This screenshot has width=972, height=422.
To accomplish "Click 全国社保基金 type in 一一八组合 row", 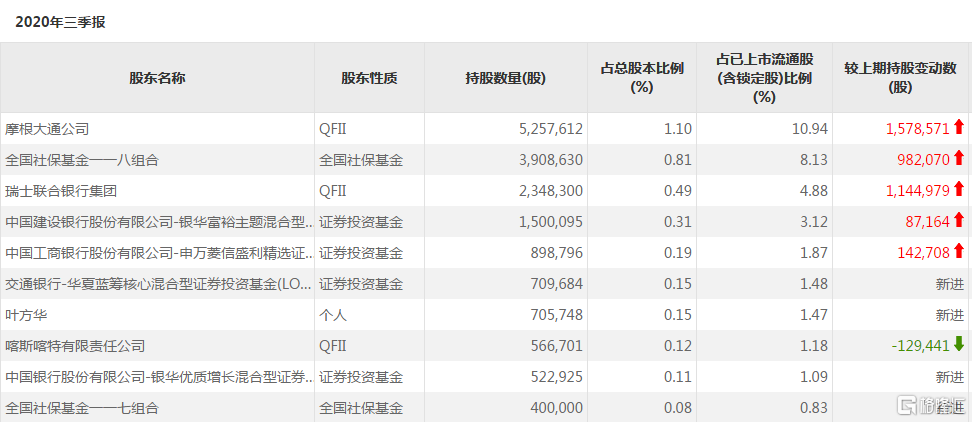I will tap(361, 160).
